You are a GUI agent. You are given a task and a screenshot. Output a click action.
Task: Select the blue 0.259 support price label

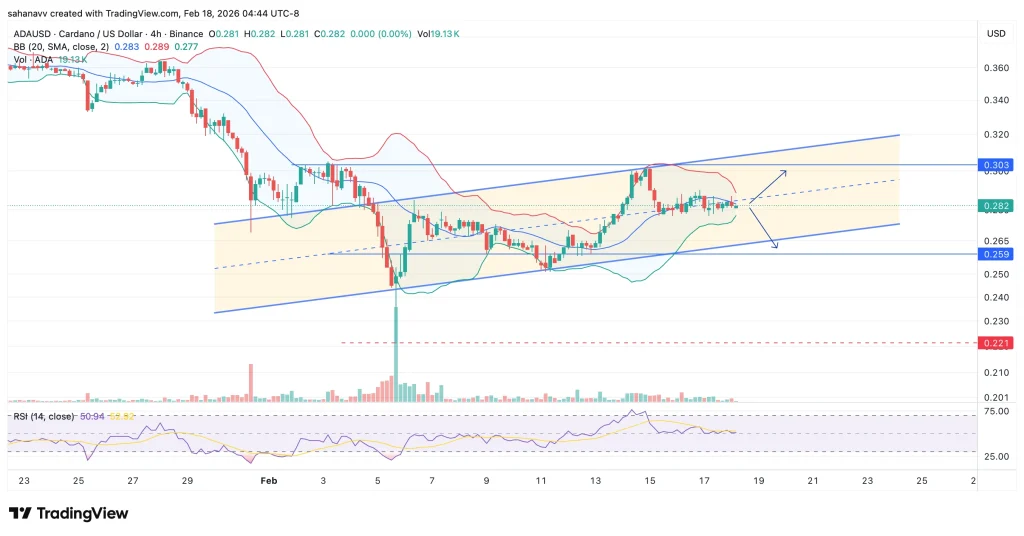point(997,255)
